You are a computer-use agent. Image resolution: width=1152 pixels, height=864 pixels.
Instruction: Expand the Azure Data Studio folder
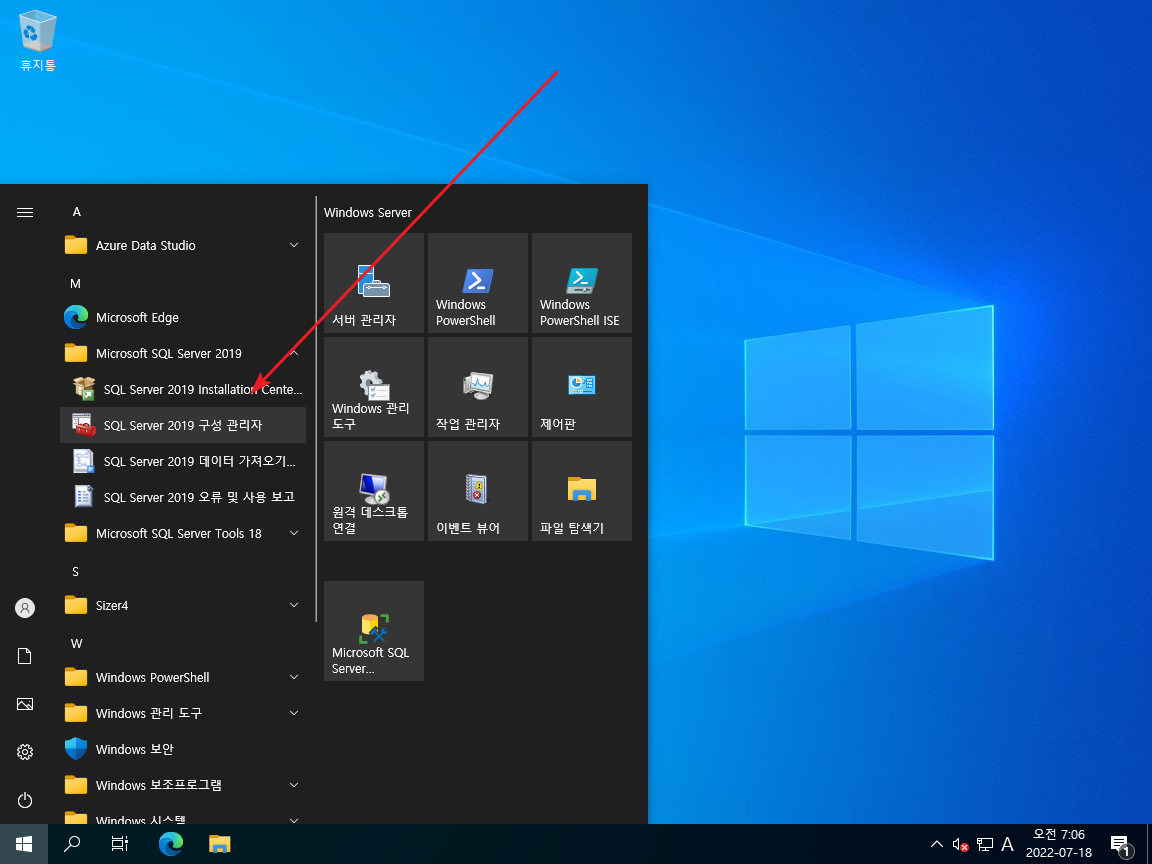click(x=183, y=245)
